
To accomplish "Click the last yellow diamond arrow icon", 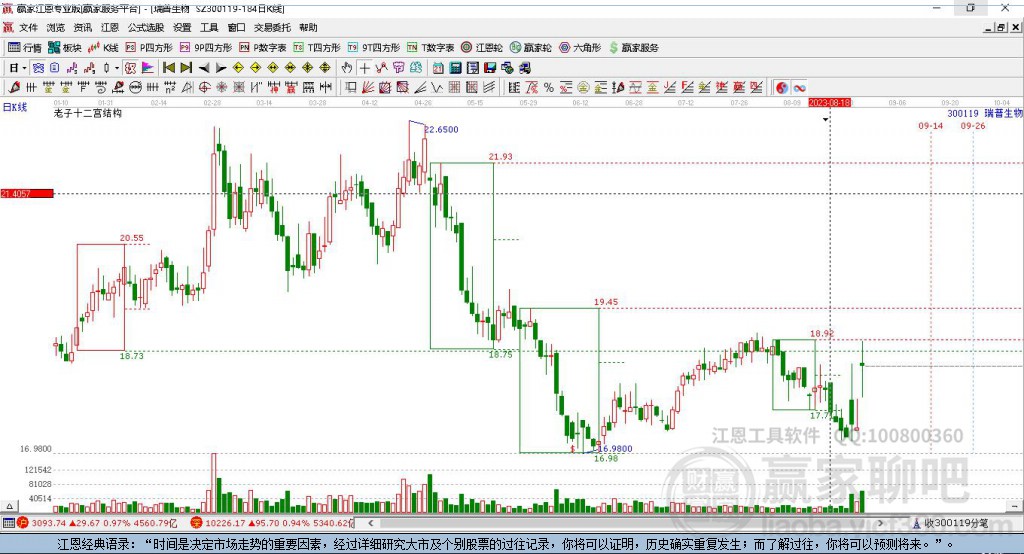I will 325,68.
